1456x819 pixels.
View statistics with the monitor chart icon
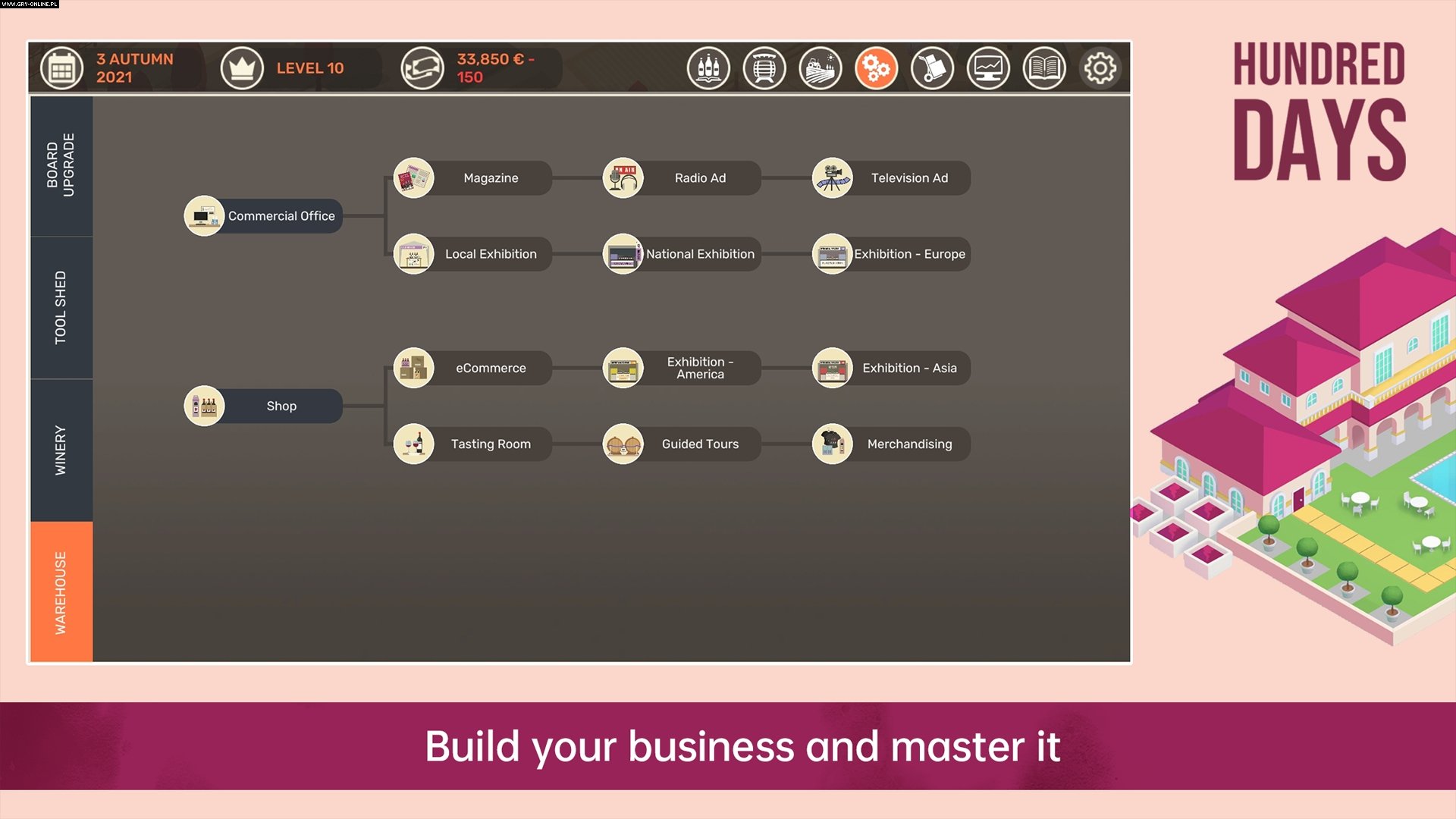tap(989, 67)
